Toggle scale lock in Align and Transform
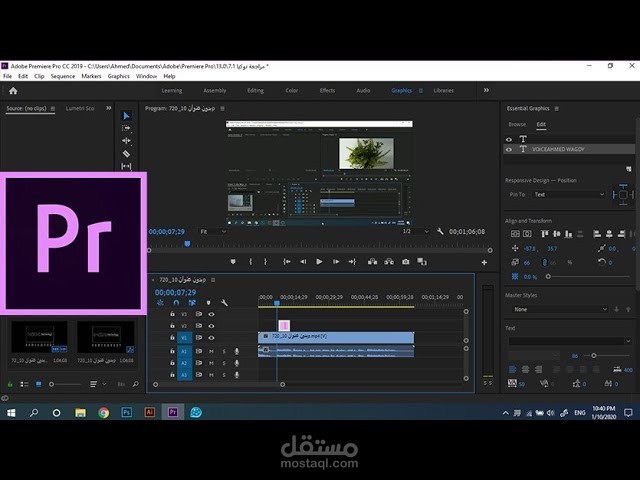 544,262
